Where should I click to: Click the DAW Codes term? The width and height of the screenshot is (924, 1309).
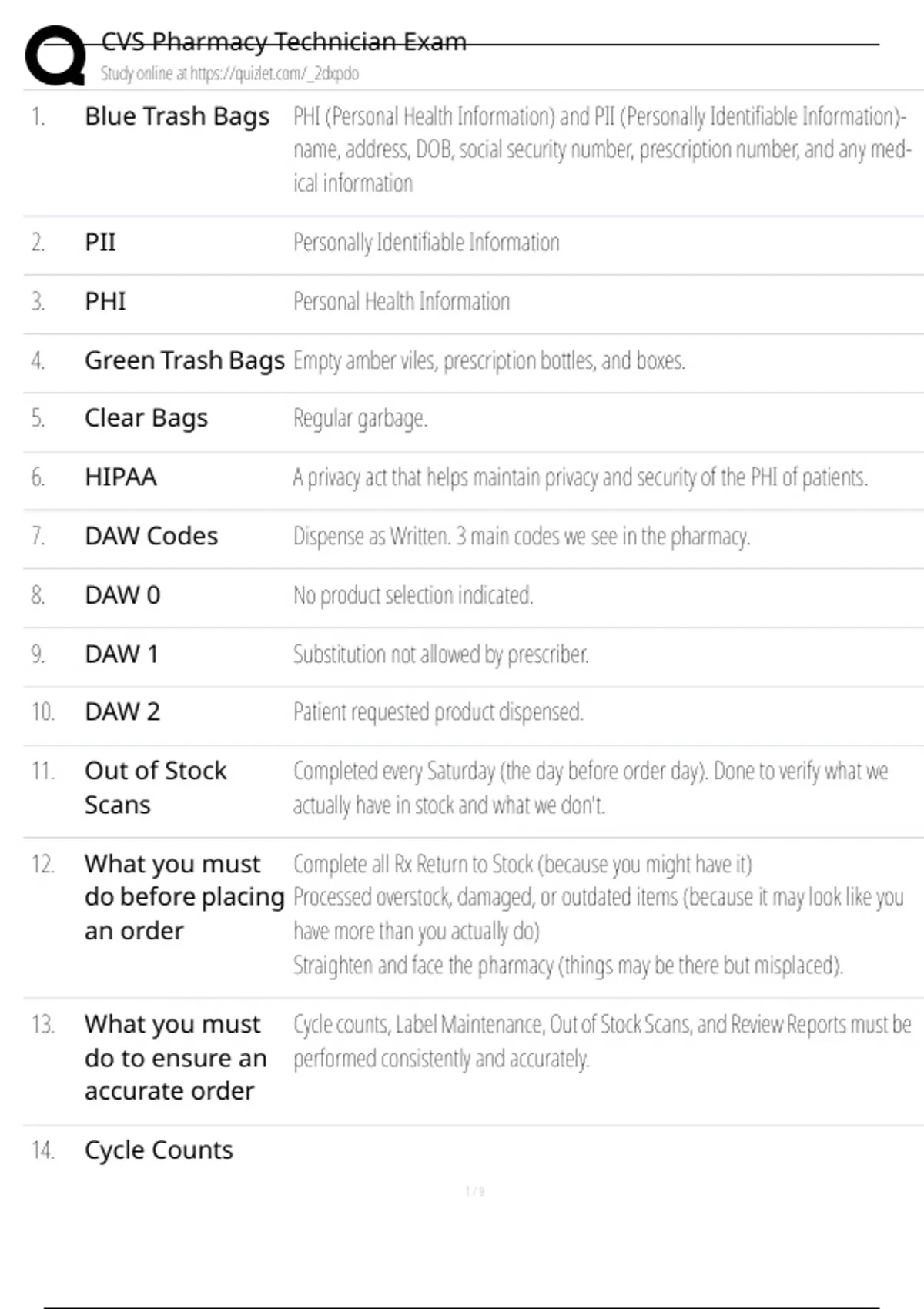coord(152,536)
